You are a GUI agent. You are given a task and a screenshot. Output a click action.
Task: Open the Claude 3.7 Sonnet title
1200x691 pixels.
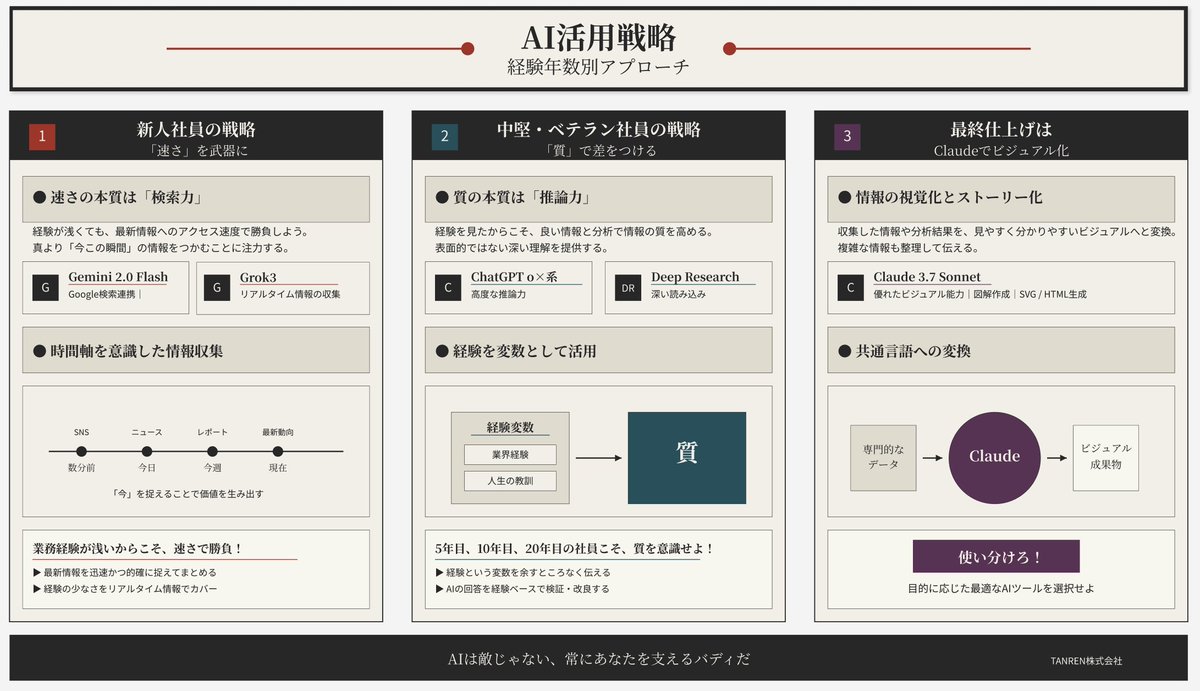(x=927, y=277)
